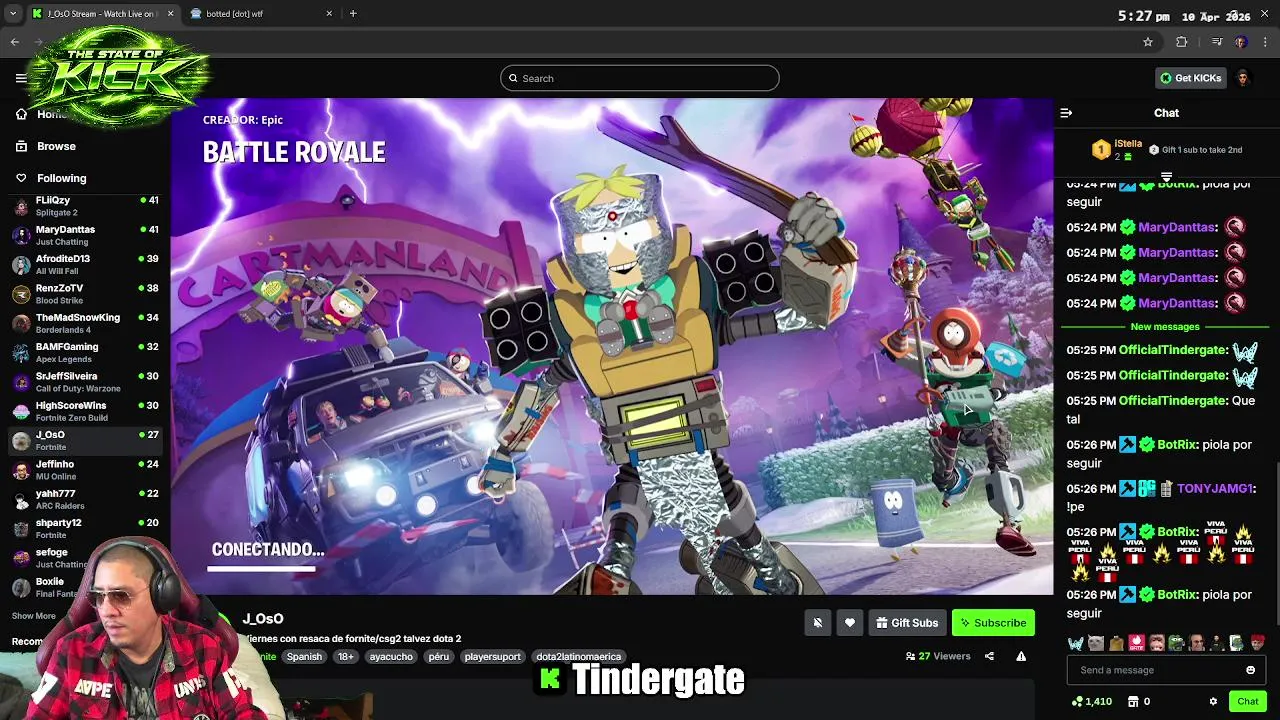
Task: Click TONYJAMG1 username in chat
Action: tap(1215, 489)
